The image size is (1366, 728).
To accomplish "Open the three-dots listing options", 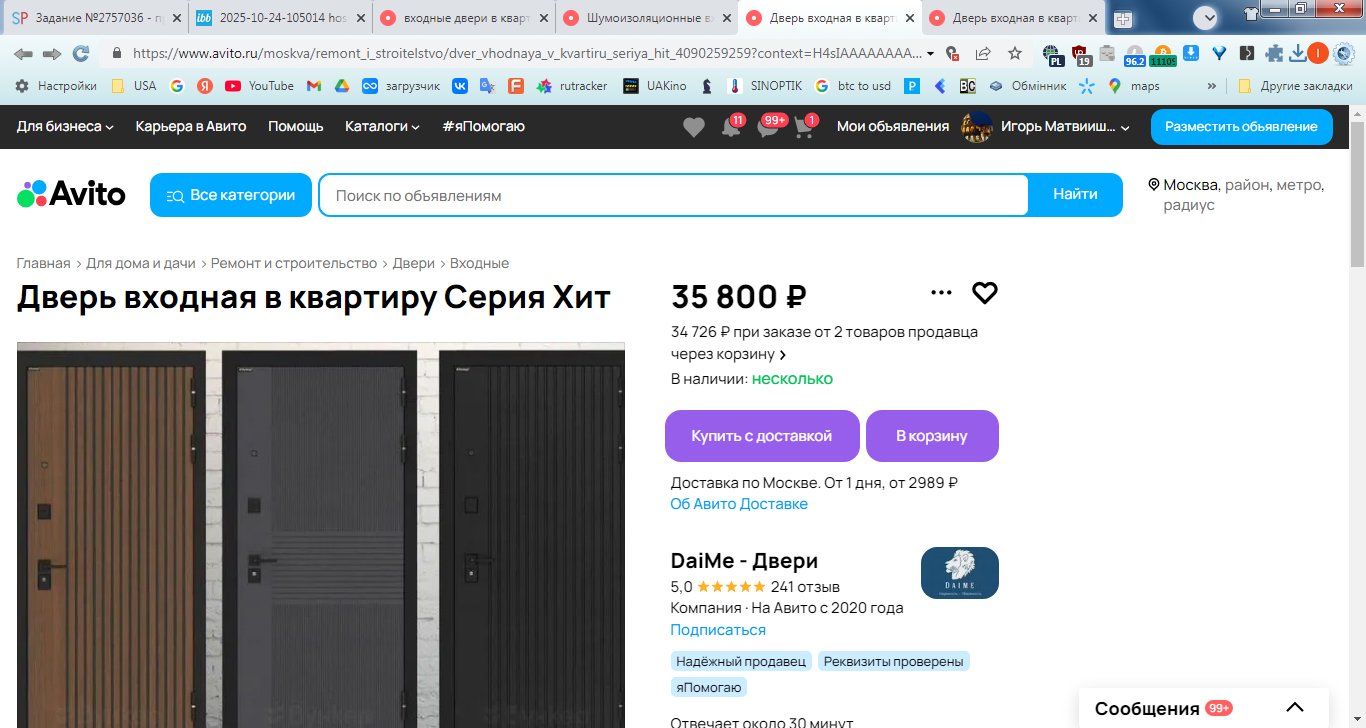I will pos(941,293).
